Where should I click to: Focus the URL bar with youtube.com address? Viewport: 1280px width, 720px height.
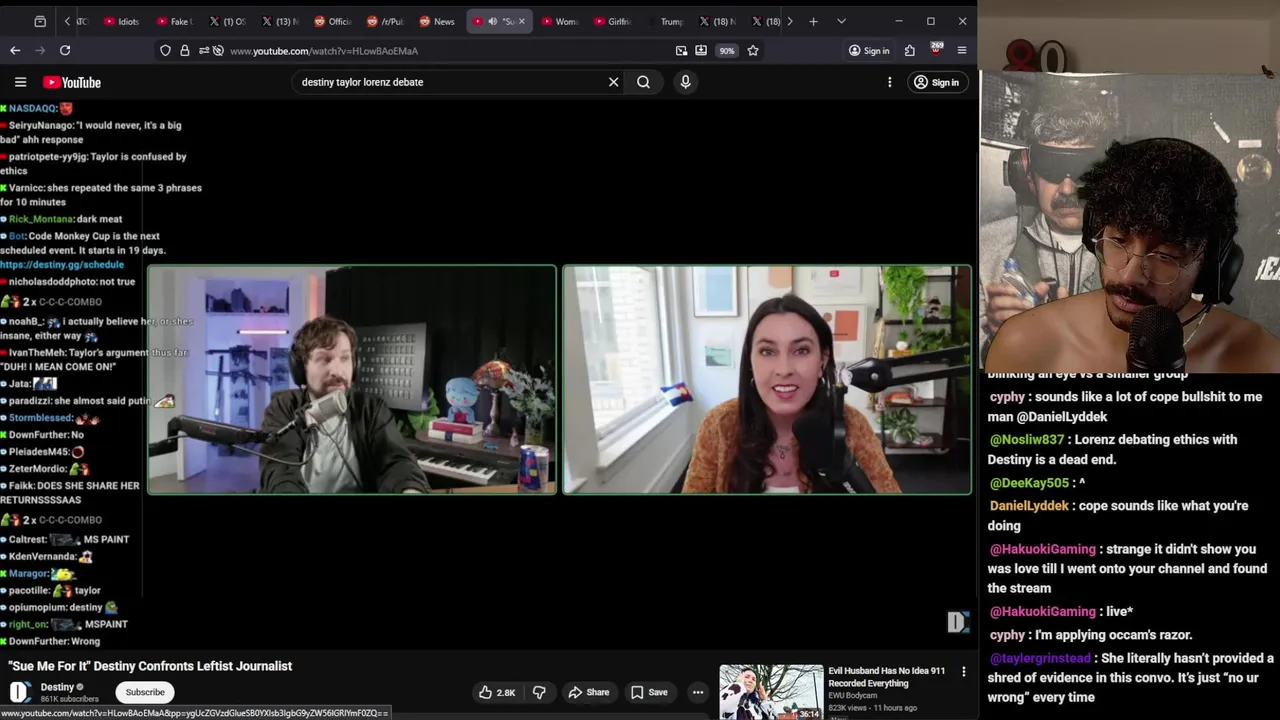tap(440, 50)
